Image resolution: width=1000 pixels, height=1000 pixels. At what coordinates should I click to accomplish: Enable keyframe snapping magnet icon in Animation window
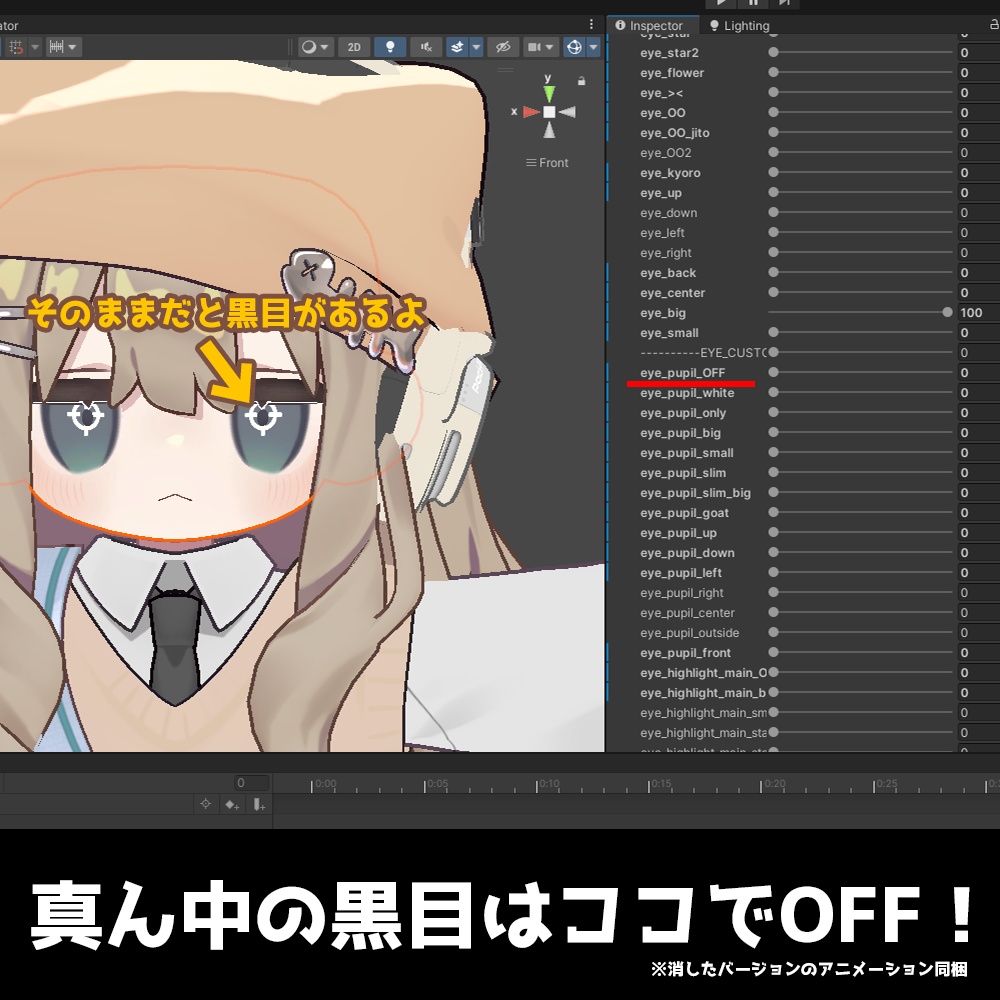(x=206, y=804)
